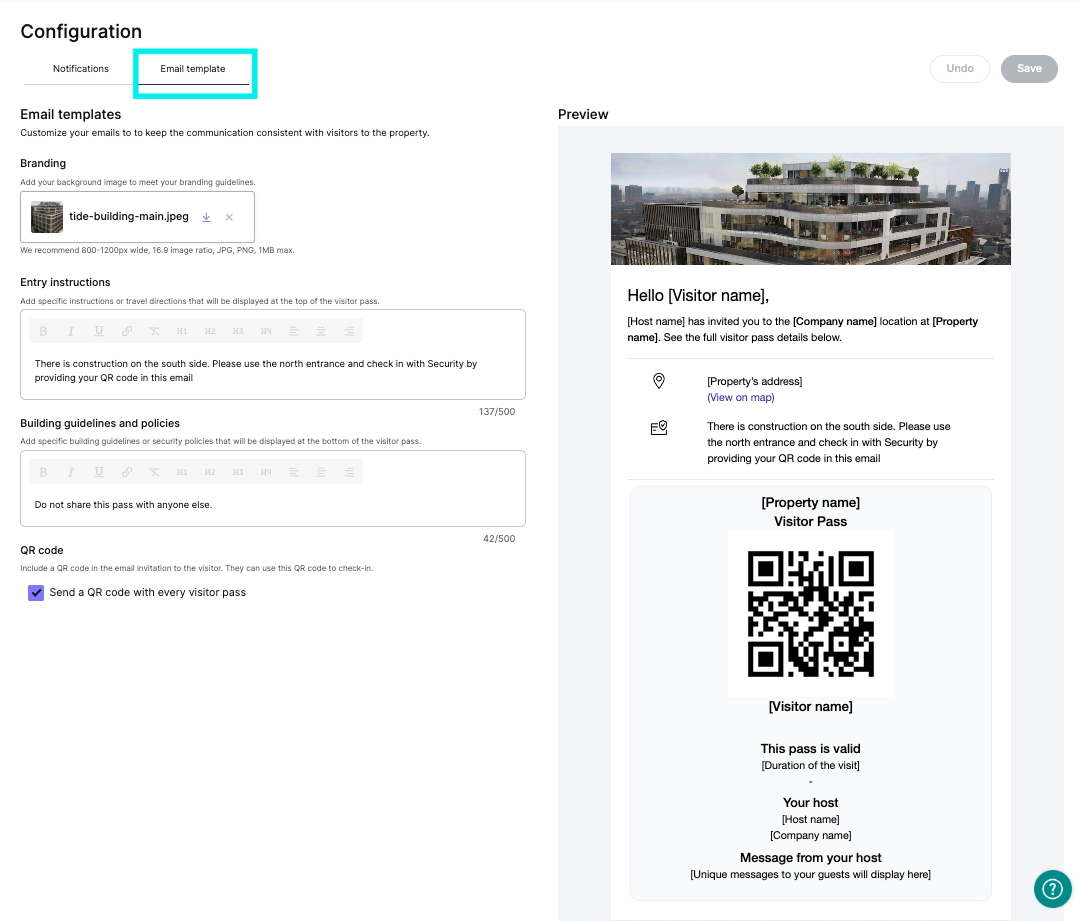Remove the tide-building-main.jpeg branding image
This screenshot has height=921, width=1081.
(229, 217)
